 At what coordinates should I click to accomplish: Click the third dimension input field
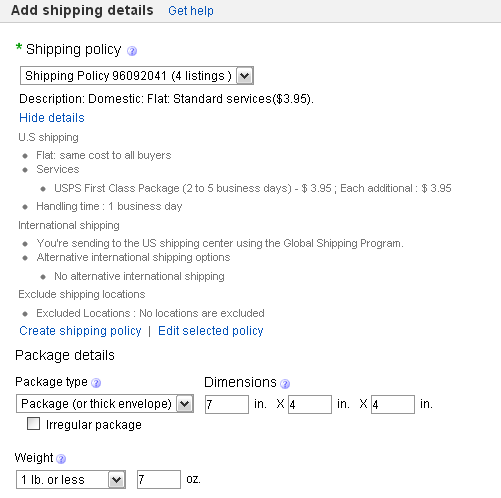point(393,405)
